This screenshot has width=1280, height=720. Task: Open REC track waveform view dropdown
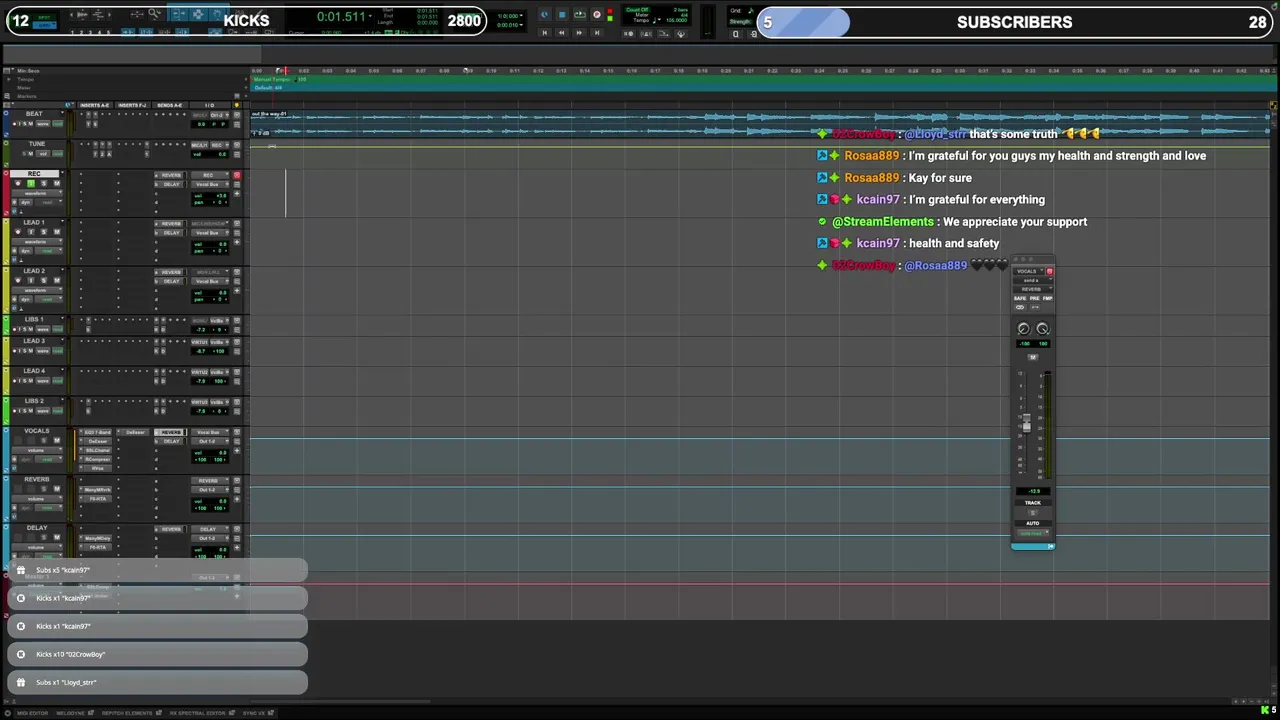[37, 193]
